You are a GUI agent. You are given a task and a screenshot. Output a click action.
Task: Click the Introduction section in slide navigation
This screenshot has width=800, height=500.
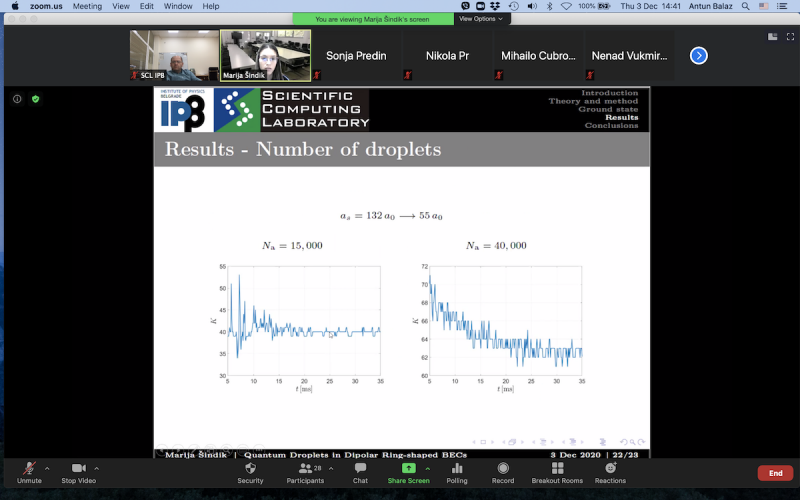click(610, 93)
